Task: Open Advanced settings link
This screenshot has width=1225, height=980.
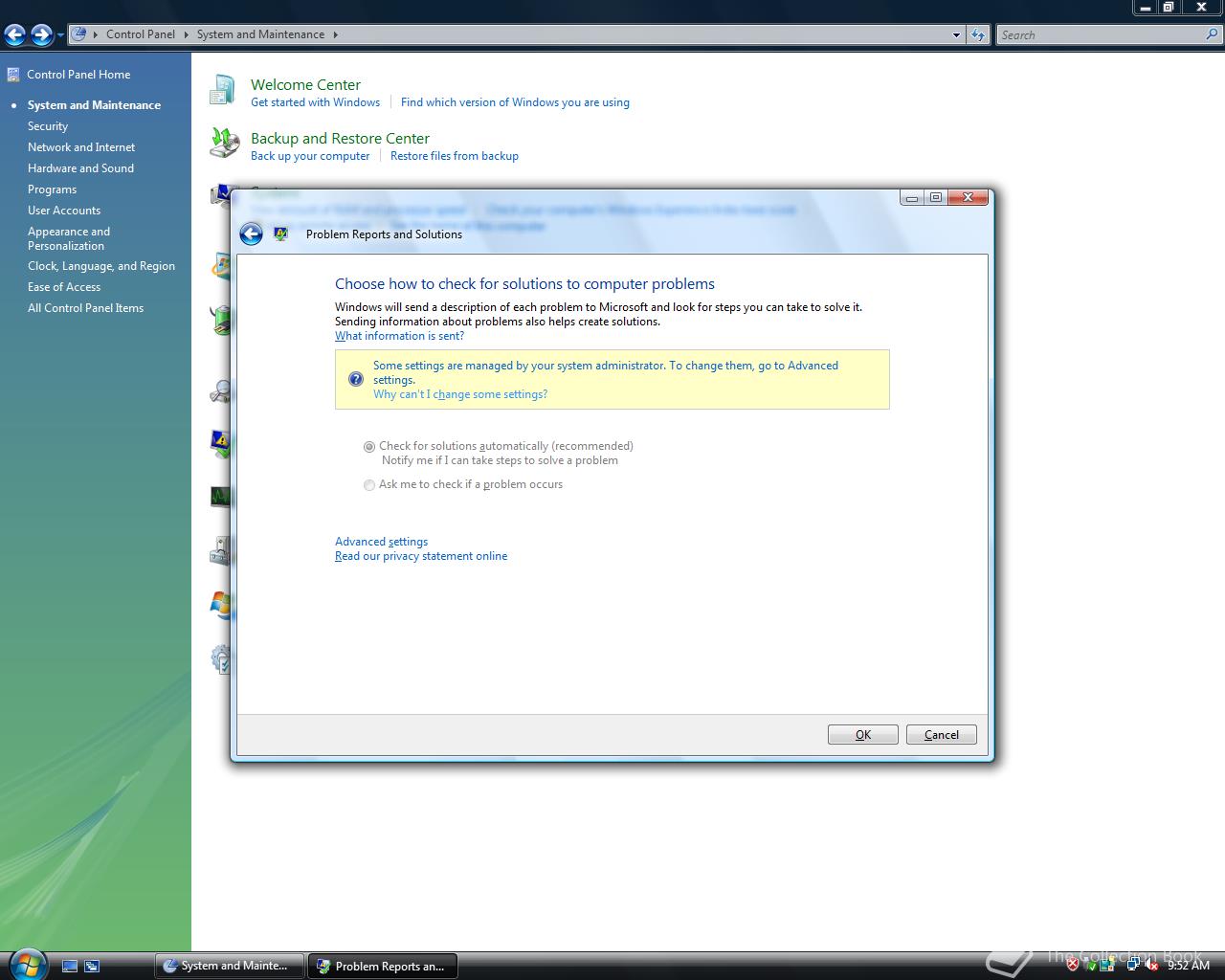Action: (x=381, y=542)
